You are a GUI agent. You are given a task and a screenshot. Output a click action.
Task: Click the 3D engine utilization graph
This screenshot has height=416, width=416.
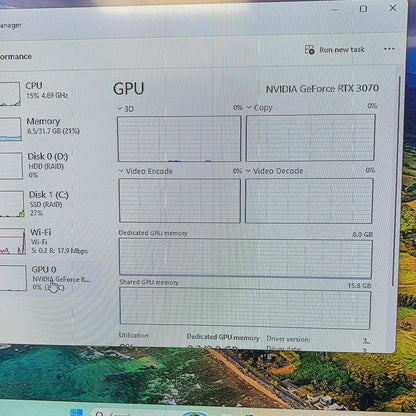(x=179, y=139)
